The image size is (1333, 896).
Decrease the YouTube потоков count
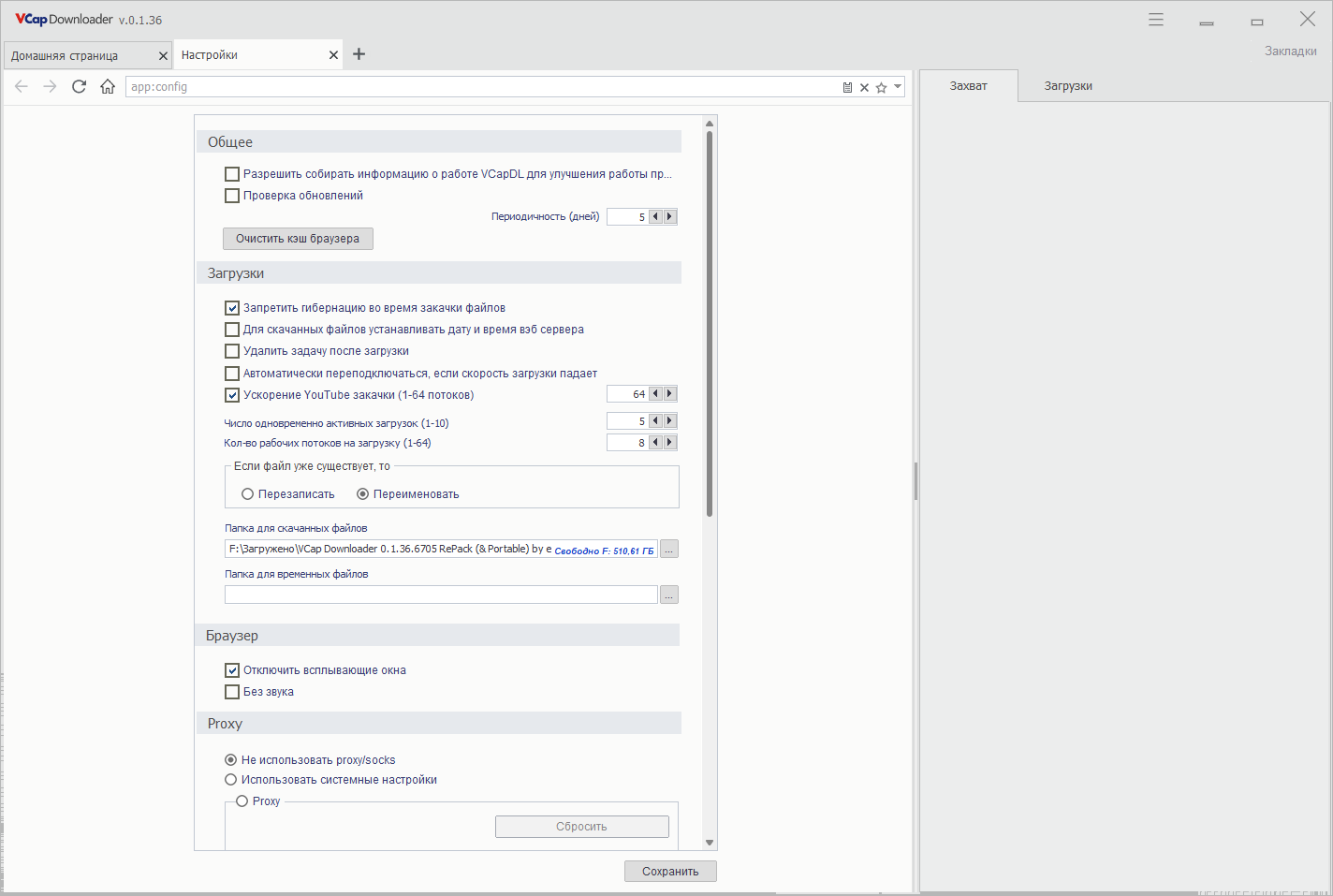click(x=655, y=394)
